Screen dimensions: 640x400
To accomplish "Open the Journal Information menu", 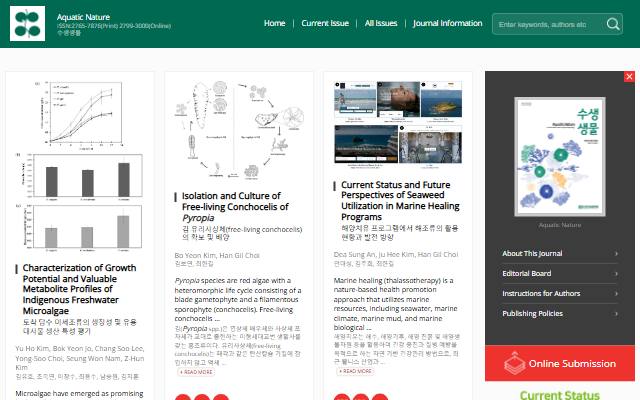I will coord(447,23).
